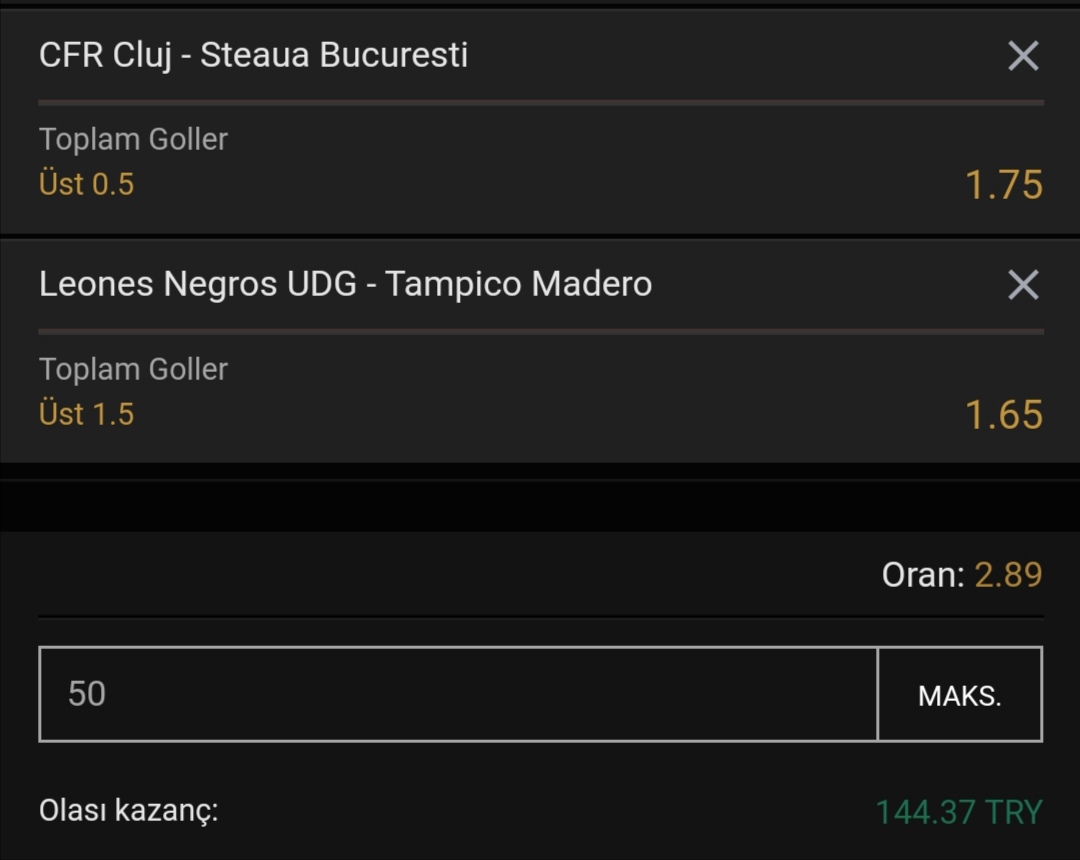Tap the MAKS. maximum stake button
1080x860 pixels.
click(x=960, y=694)
